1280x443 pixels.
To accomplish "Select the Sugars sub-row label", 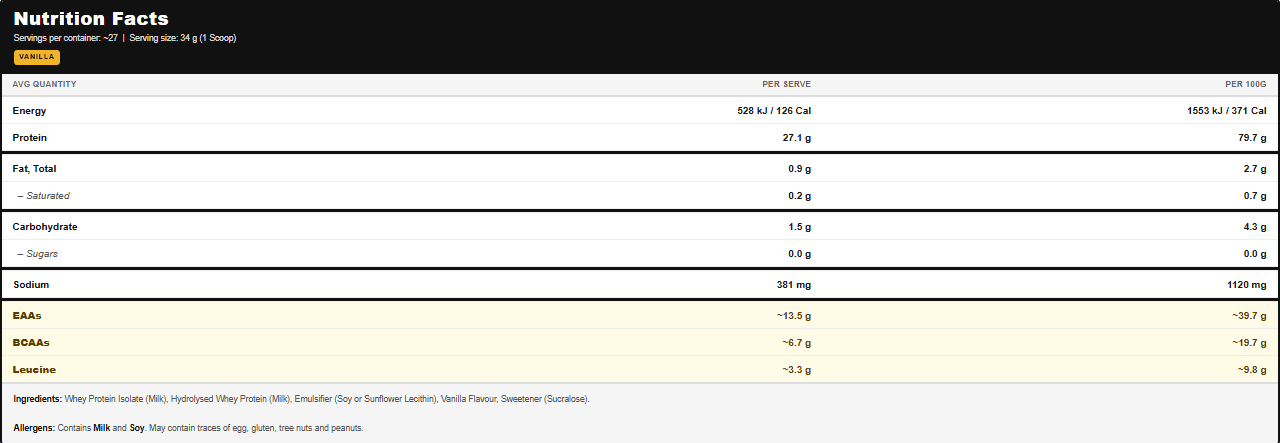I will [38, 254].
